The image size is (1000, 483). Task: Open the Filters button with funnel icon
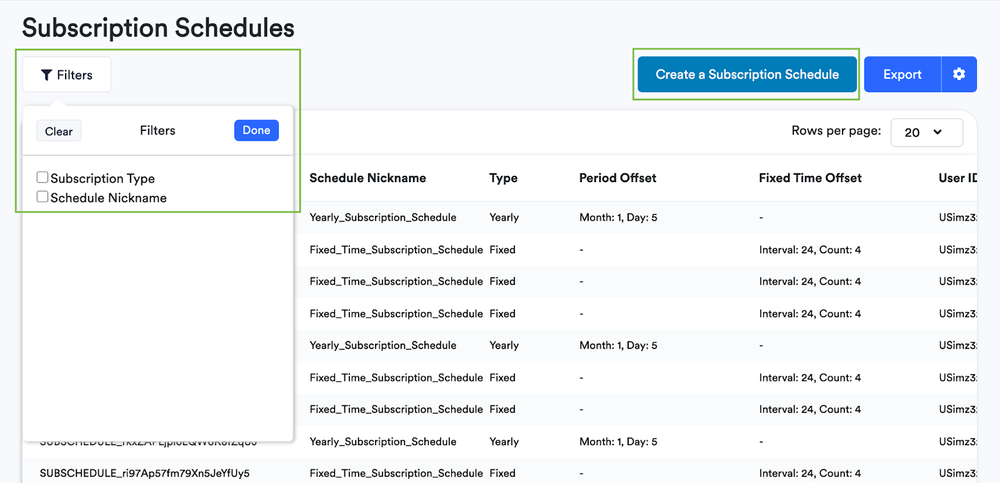click(x=67, y=75)
